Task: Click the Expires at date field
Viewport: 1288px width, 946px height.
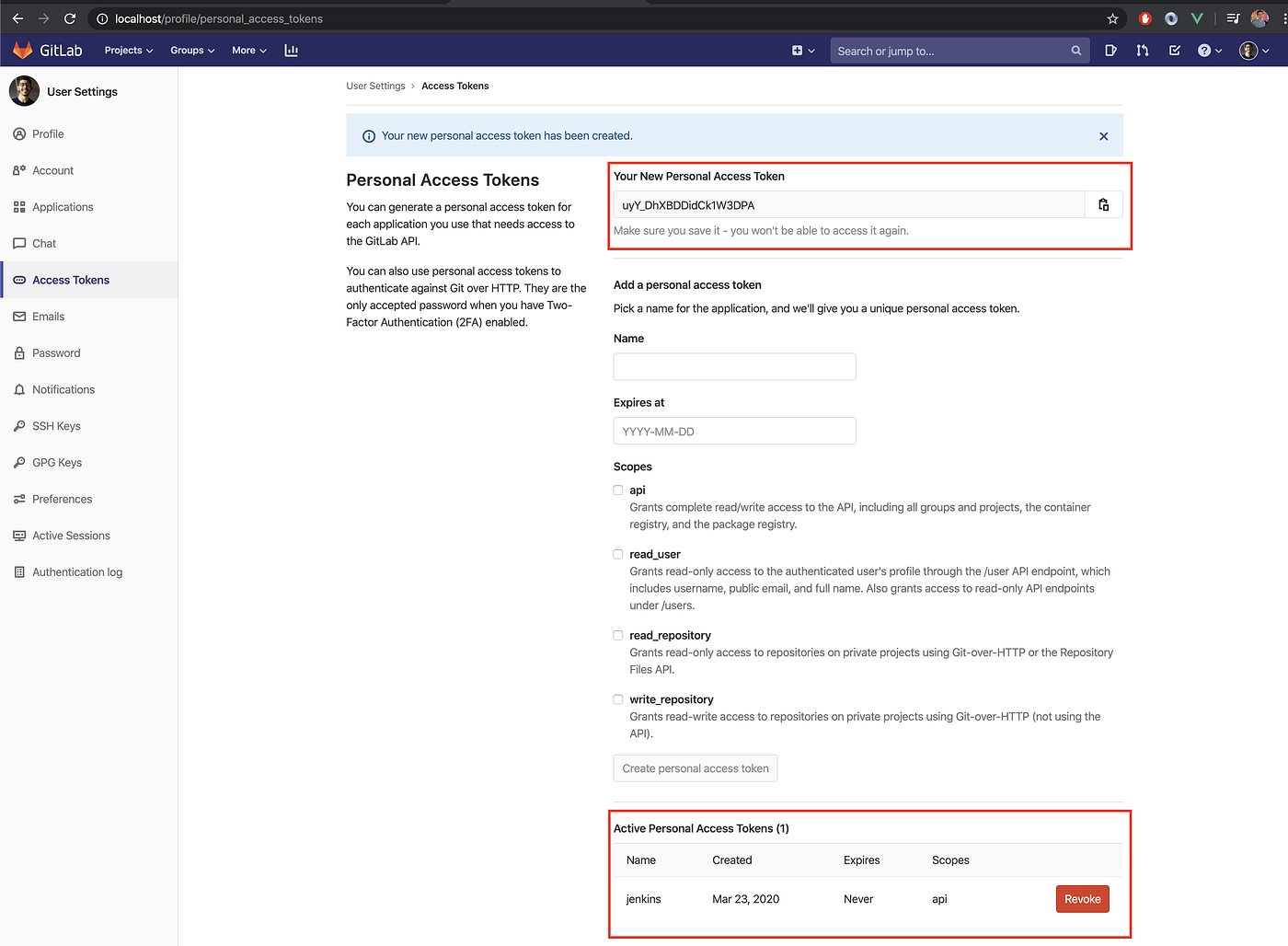Action: click(733, 431)
